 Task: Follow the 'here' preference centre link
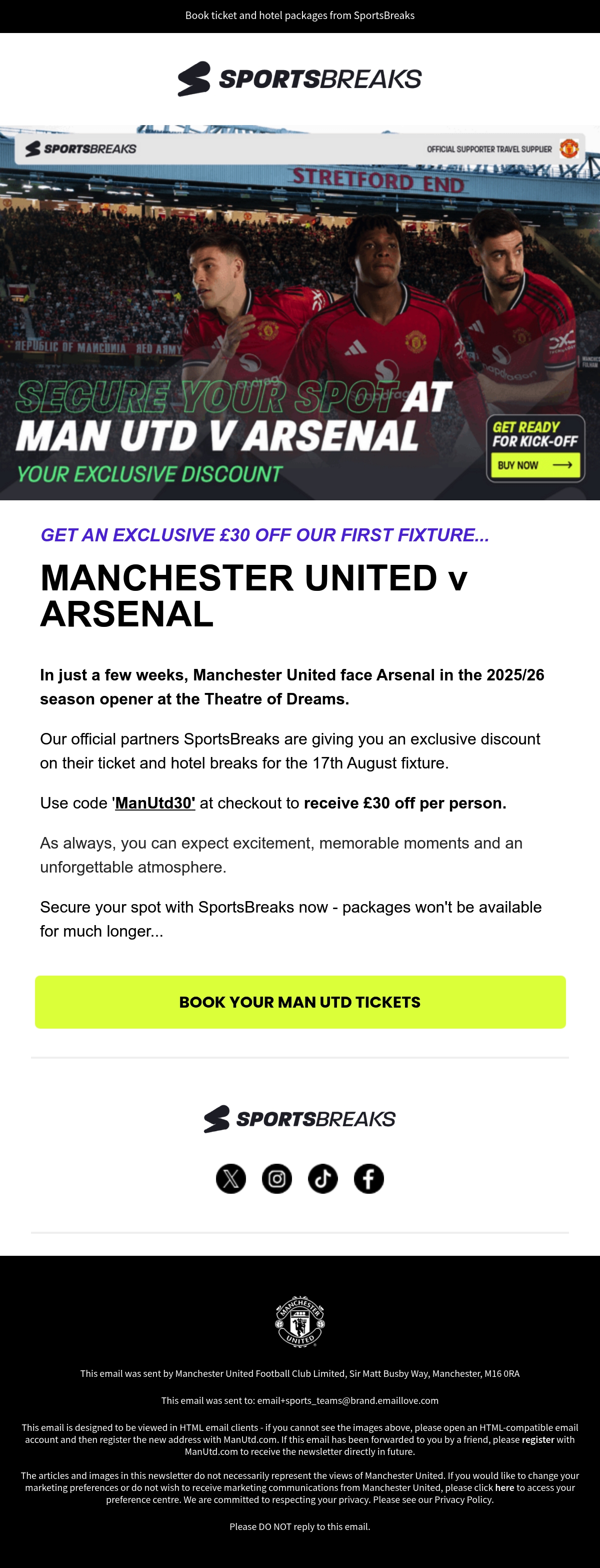pyautogui.click(x=504, y=1487)
